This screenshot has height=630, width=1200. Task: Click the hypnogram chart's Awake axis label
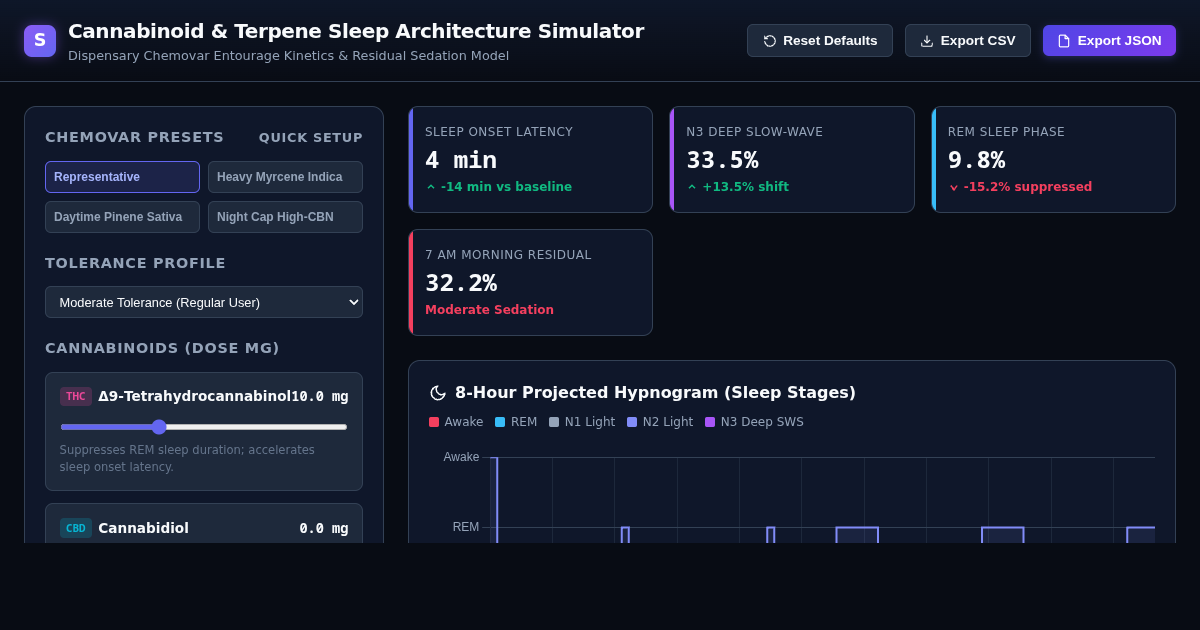(461, 457)
